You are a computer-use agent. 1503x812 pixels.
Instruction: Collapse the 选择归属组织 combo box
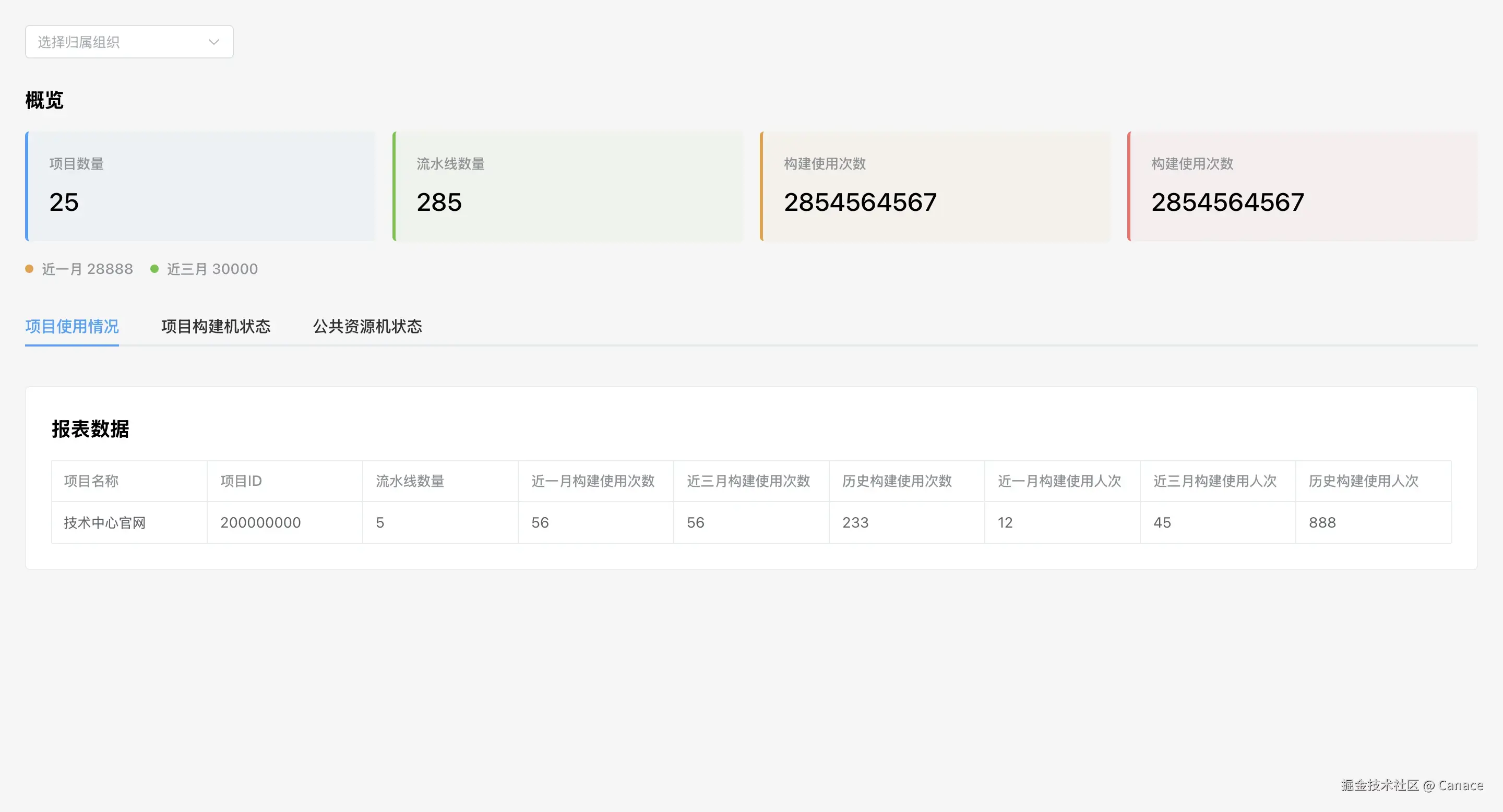pos(128,41)
